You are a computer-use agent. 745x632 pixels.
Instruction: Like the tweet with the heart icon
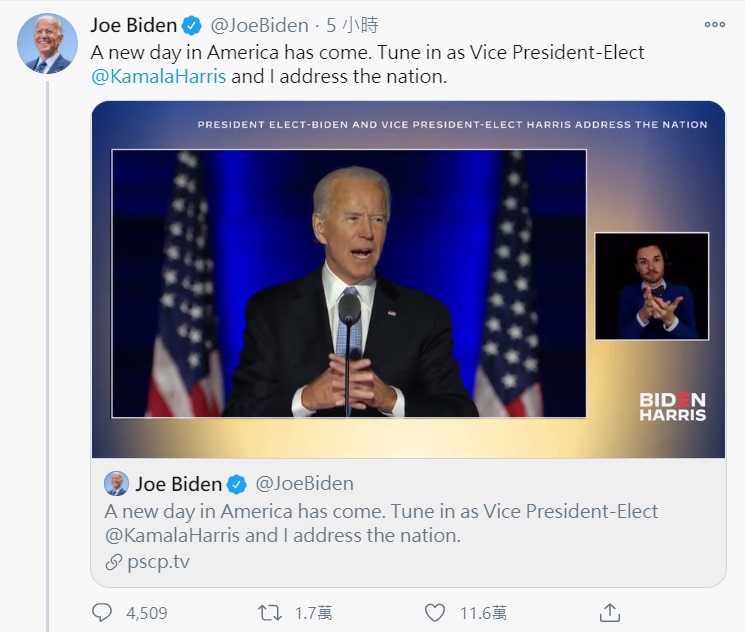pyautogui.click(x=434, y=612)
